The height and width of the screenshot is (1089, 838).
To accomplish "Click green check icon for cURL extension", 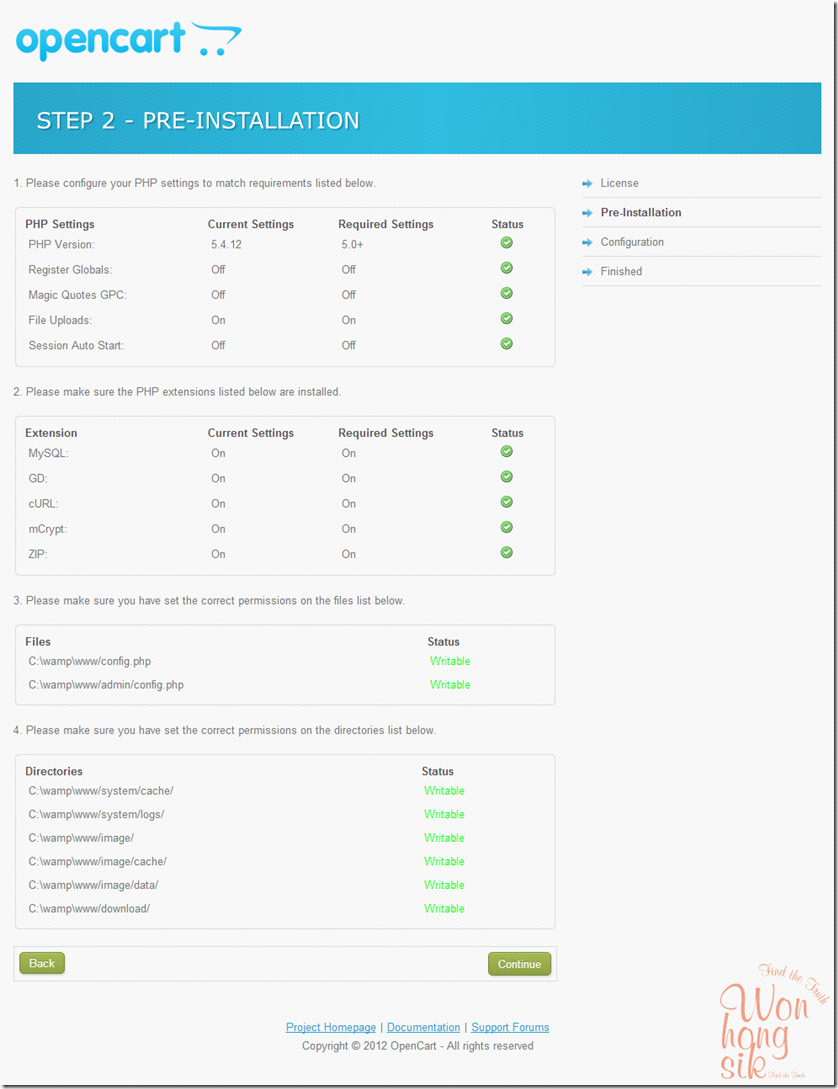I will [x=507, y=502].
